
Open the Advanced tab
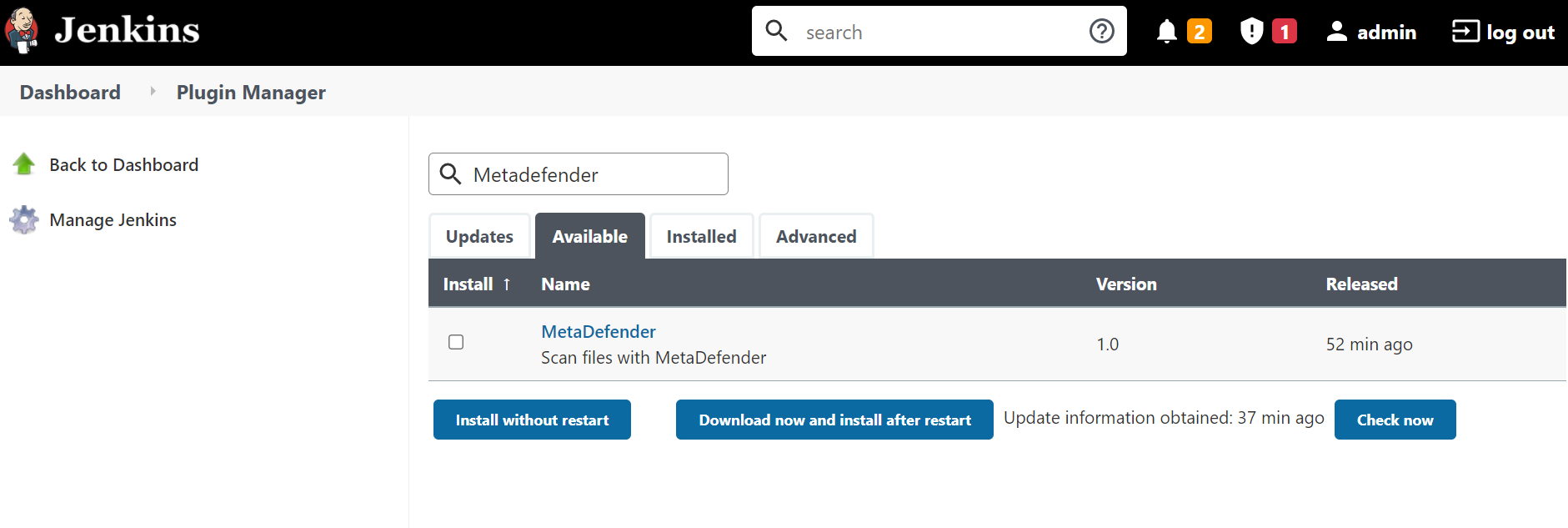click(x=816, y=236)
